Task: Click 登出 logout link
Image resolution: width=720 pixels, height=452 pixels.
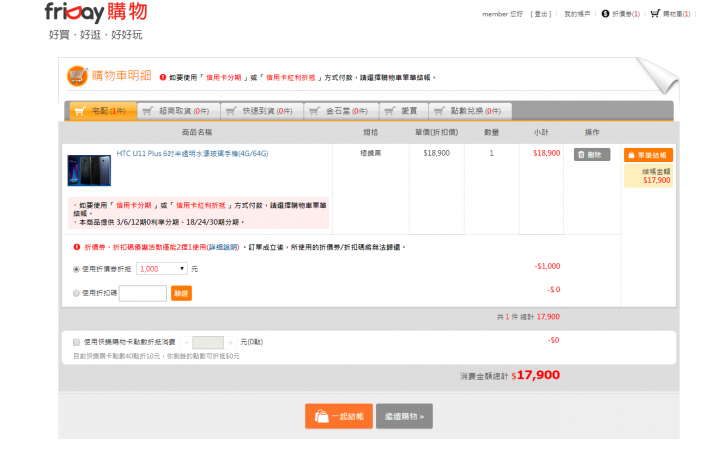Action: (x=541, y=14)
